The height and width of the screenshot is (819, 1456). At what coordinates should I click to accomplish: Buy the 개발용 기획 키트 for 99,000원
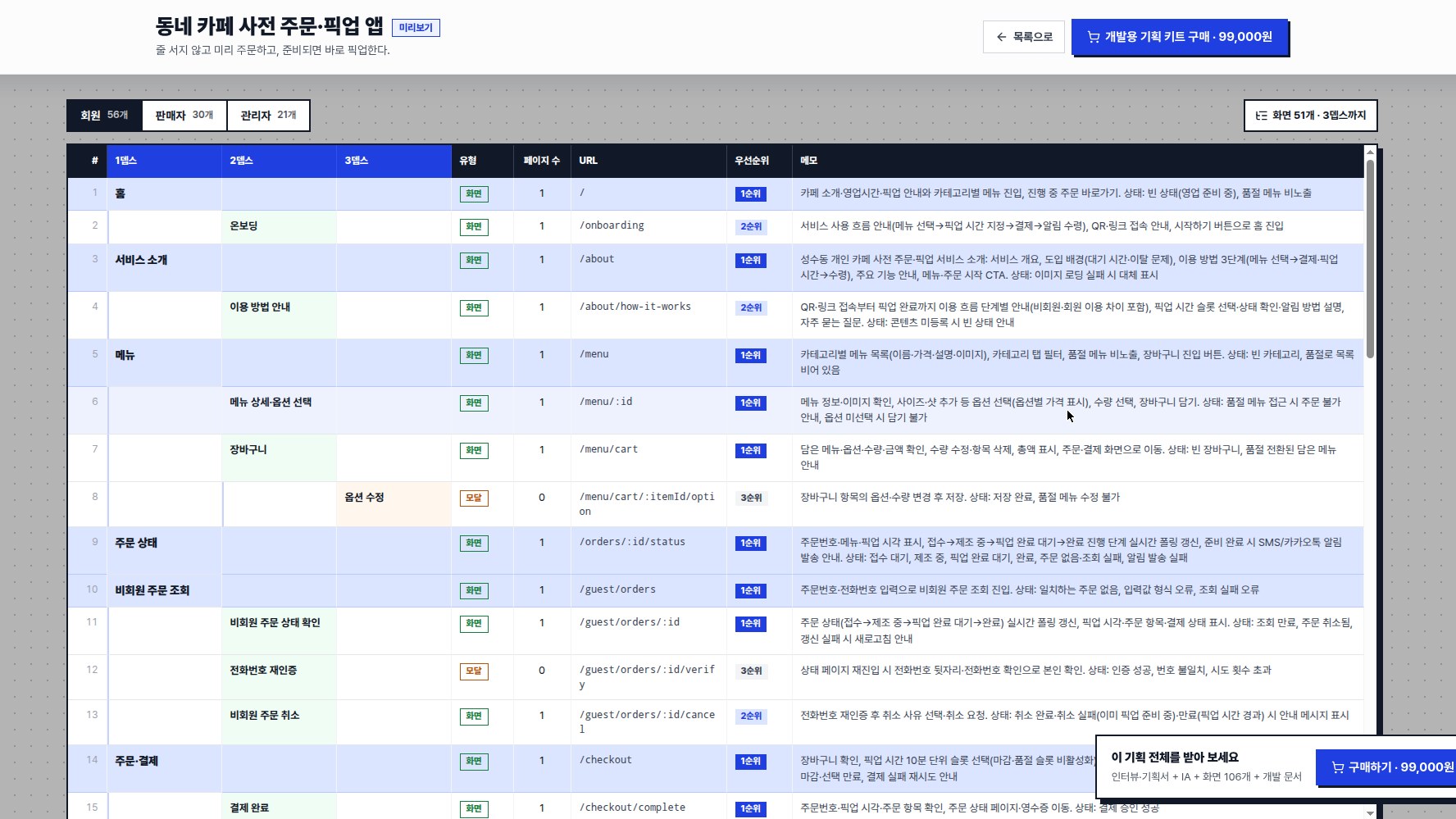(x=1180, y=37)
